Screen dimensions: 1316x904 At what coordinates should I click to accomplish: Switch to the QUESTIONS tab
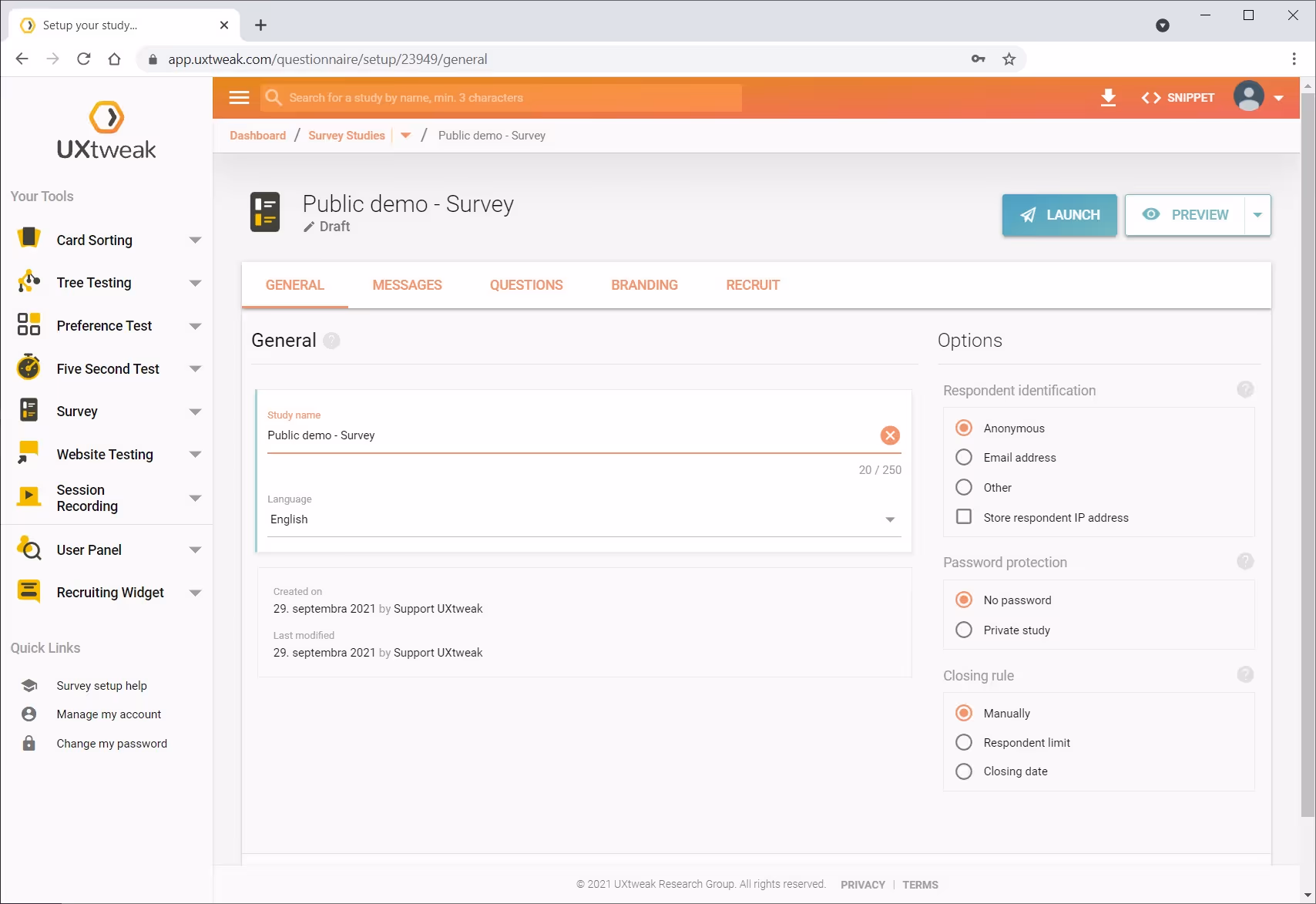pos(526,284)
